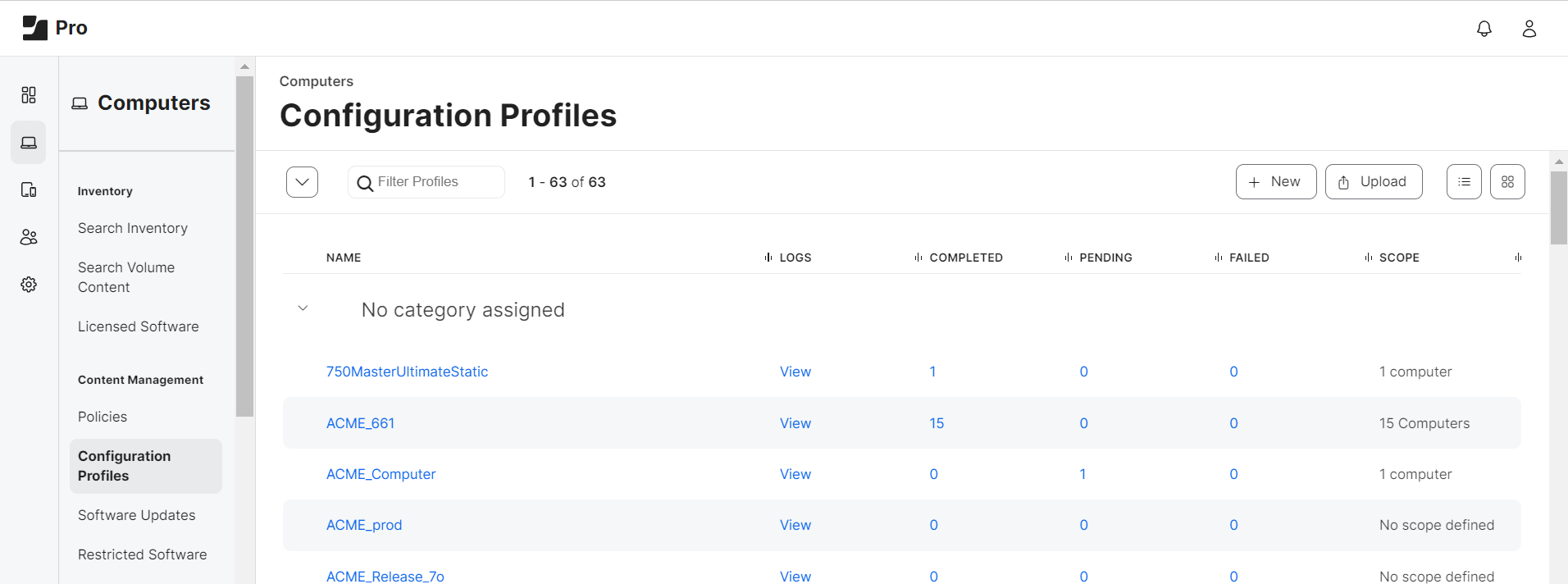Open the dropdown beside Filter Profiles

tap(302, 182)
